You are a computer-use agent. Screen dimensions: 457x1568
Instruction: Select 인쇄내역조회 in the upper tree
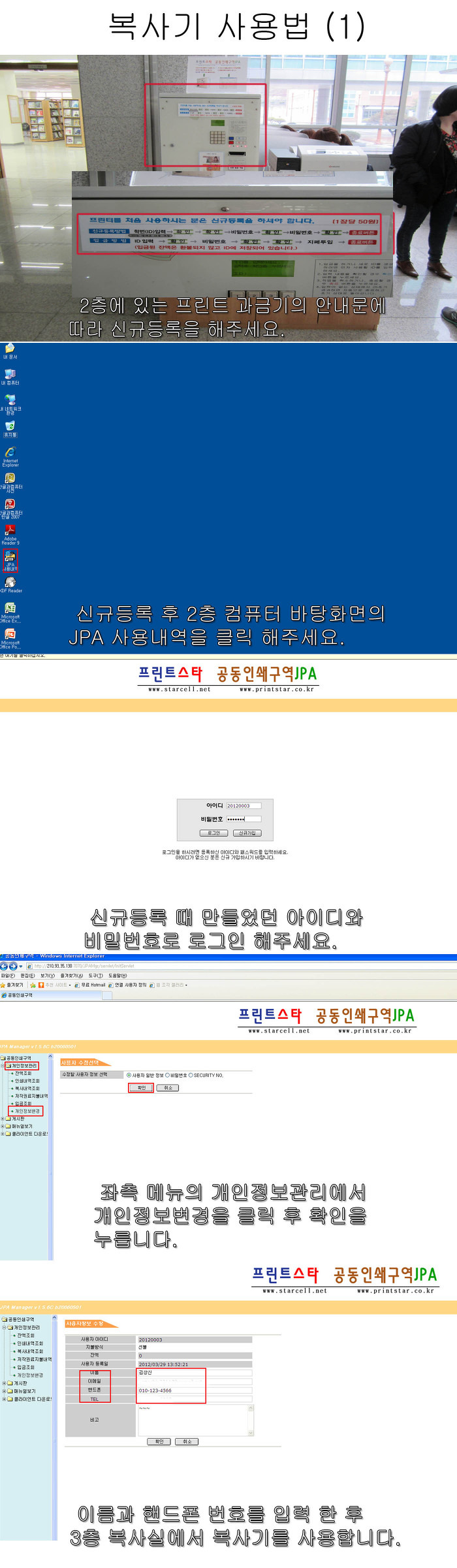[x=27, y=1081]
